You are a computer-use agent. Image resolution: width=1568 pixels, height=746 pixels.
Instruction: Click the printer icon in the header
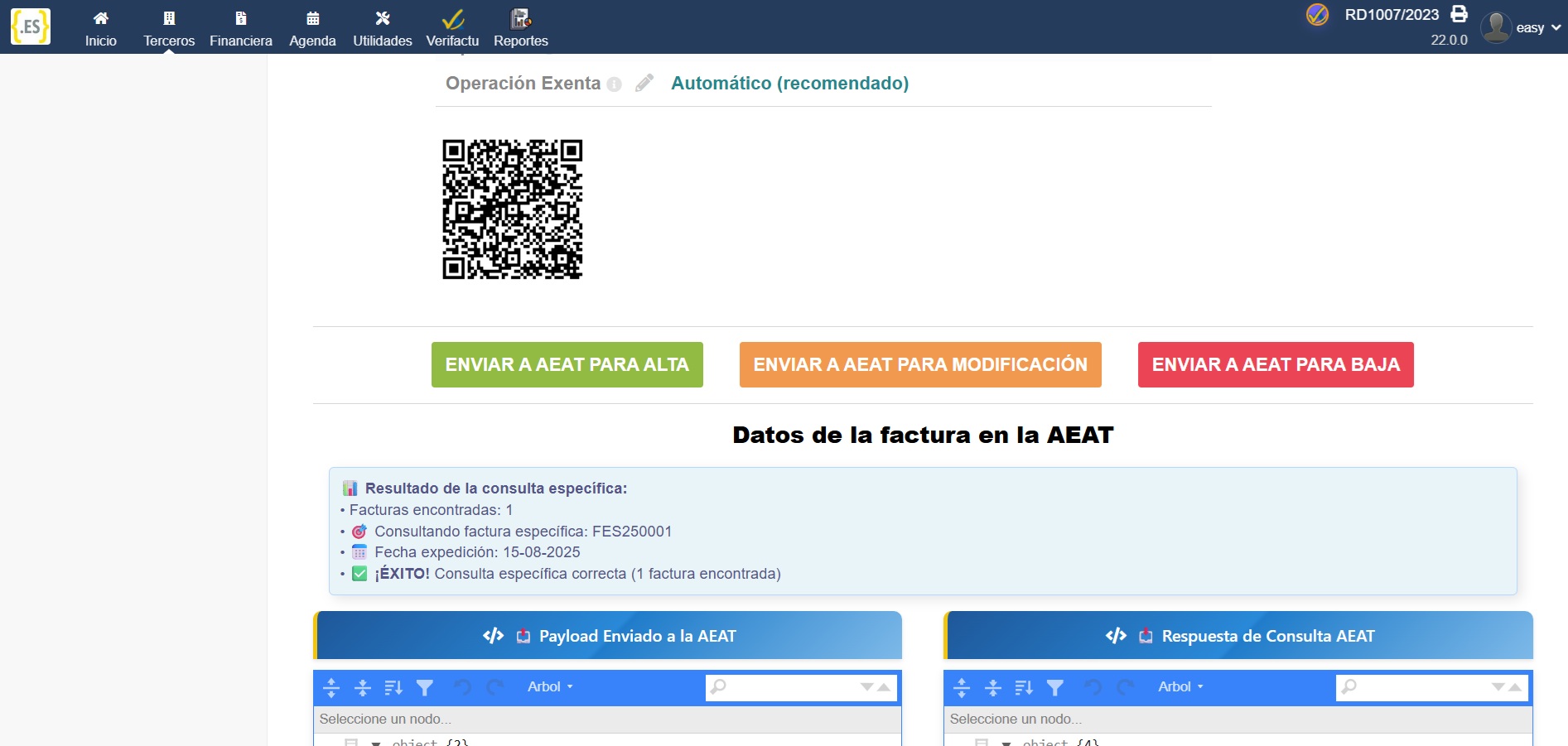(x=1459, y=14)
